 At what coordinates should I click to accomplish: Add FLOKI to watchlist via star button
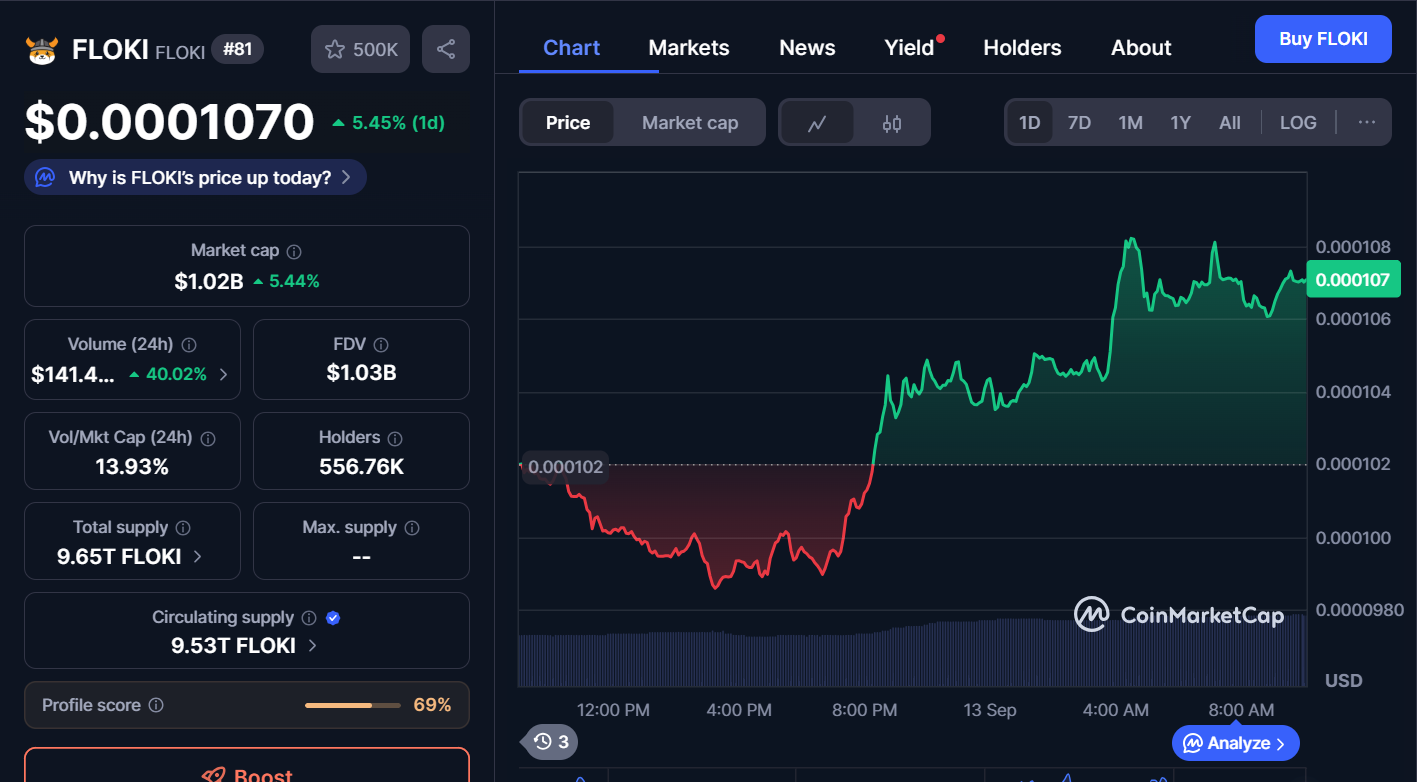pyautogui.click(x=361, y=49)
